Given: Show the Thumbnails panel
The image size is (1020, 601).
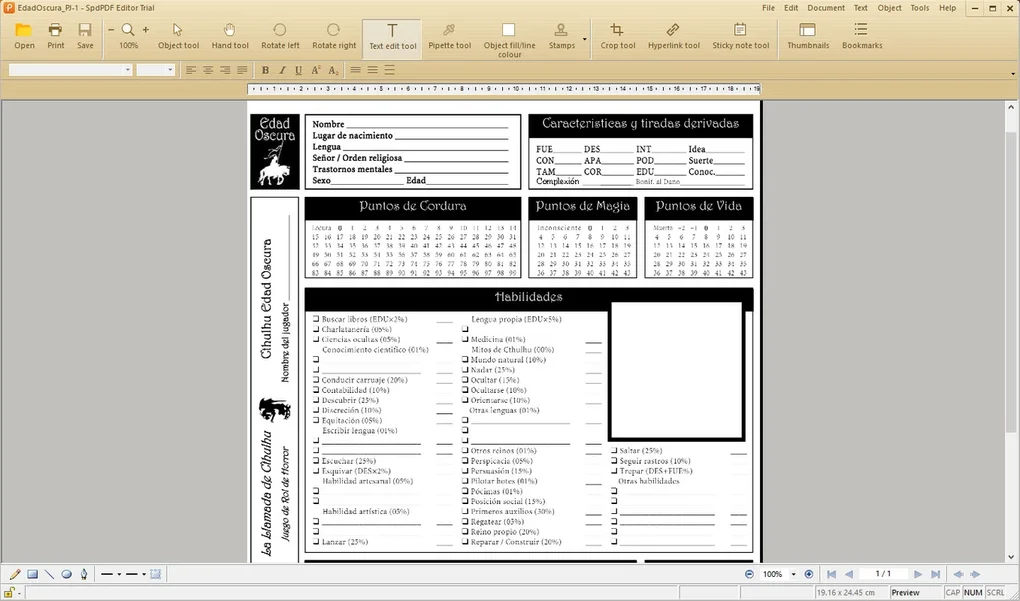Looking at the screenshot, I should tap(807, 36).
